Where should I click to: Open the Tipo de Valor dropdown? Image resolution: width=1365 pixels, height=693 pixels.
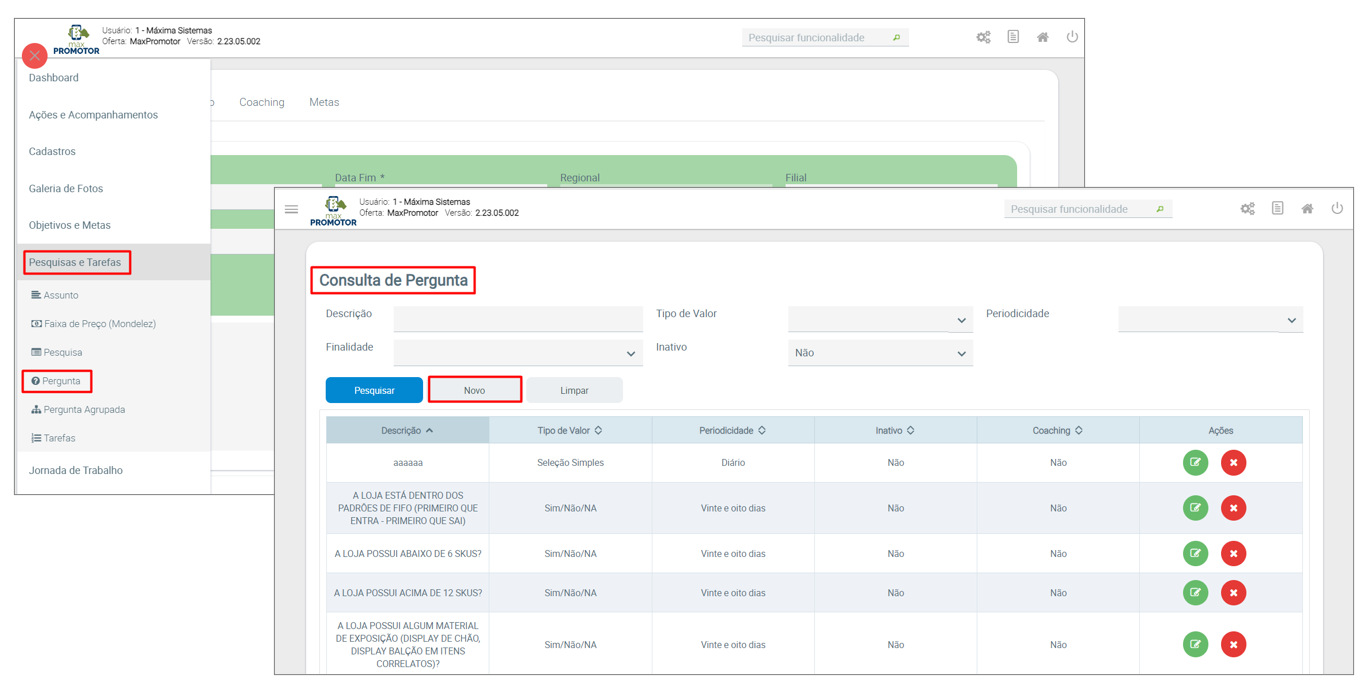pos(880,320)
